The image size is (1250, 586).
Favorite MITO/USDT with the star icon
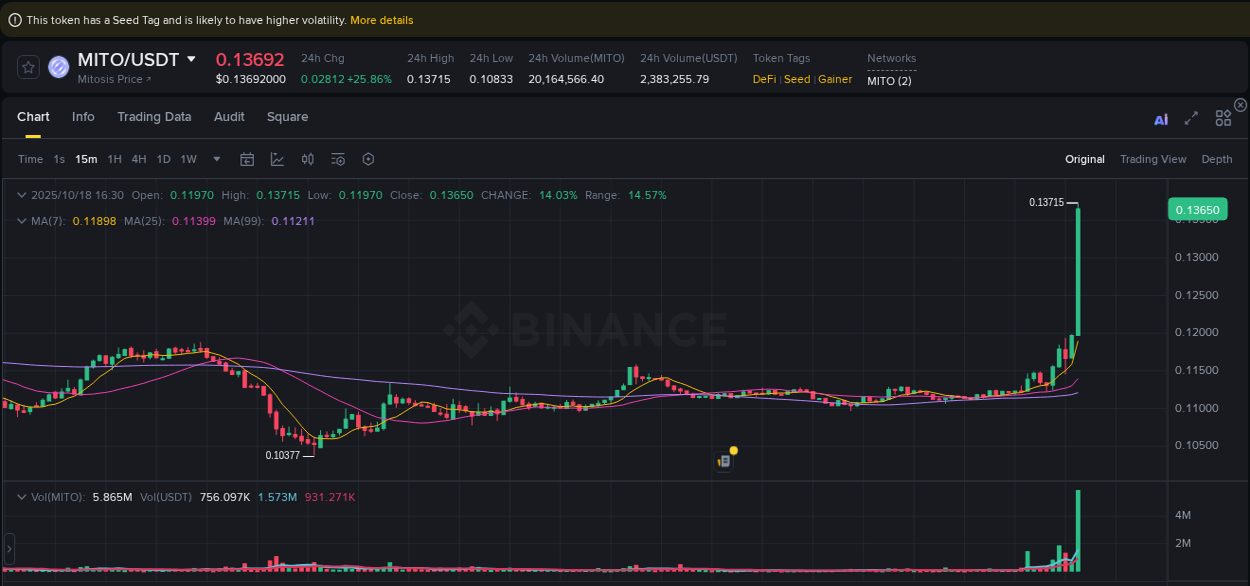coord(28,67)
